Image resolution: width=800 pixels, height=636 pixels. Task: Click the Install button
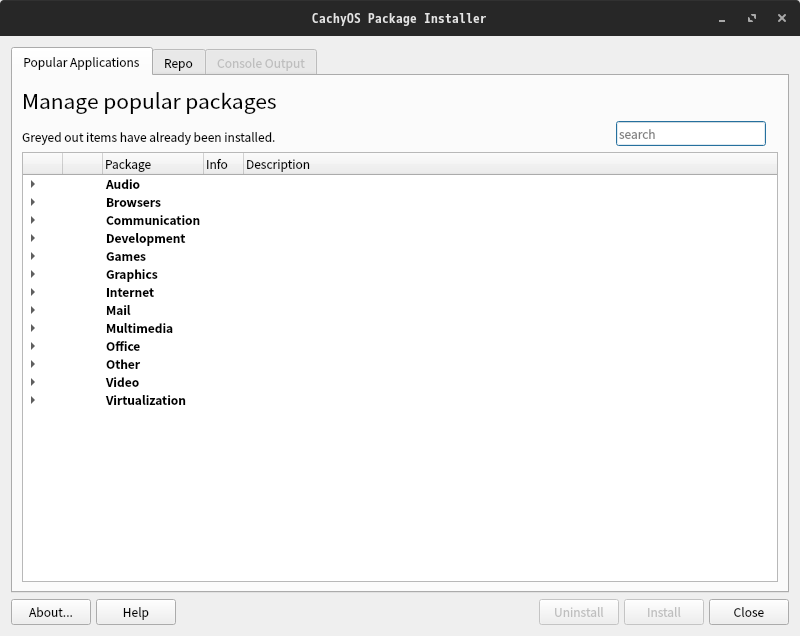tap(664, 612)
